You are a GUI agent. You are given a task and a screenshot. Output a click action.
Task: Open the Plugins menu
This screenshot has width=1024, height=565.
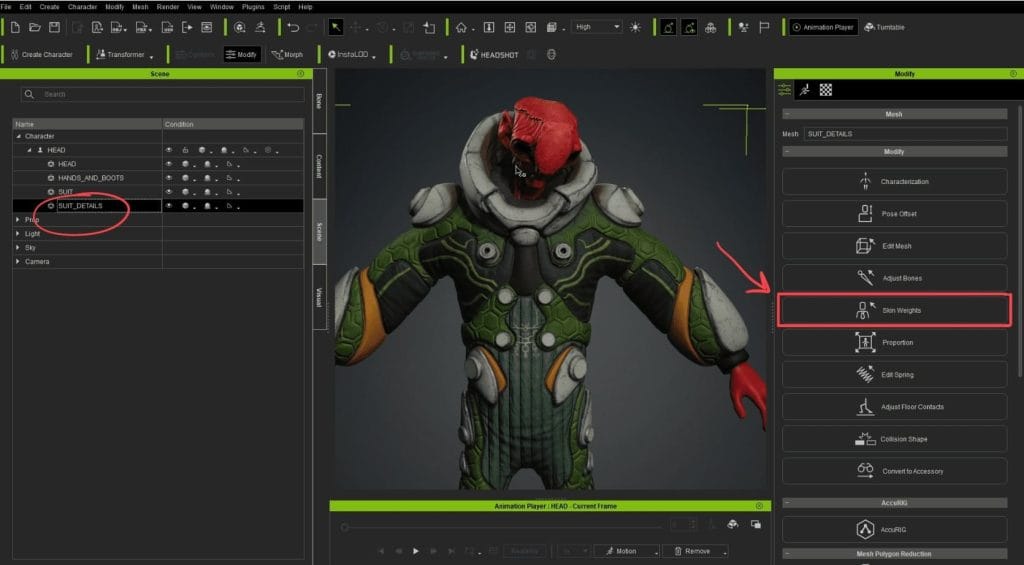point(251,7)
